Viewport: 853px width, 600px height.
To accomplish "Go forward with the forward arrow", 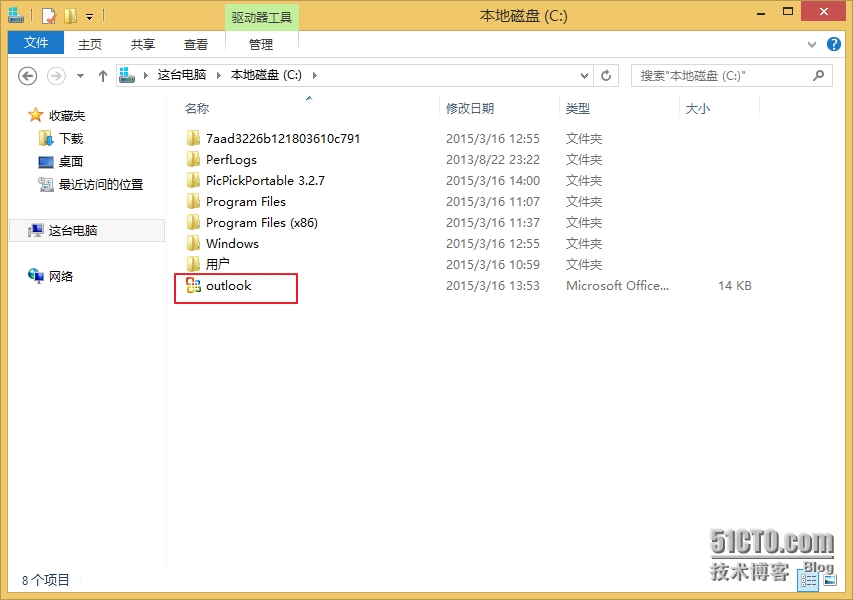I will pyautogui.click(x=56, y=76).
